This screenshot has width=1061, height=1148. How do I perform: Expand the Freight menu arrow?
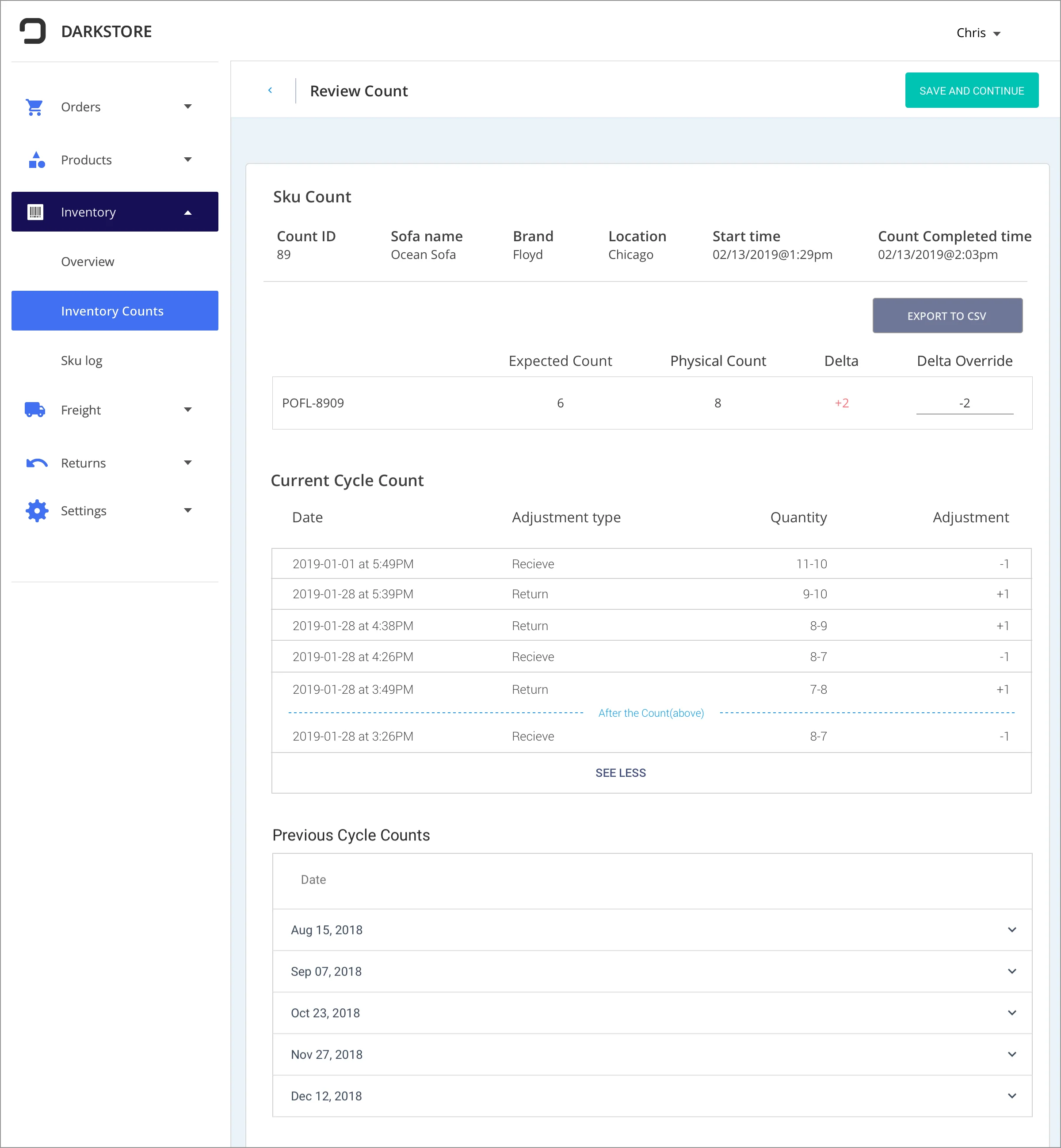188,410
